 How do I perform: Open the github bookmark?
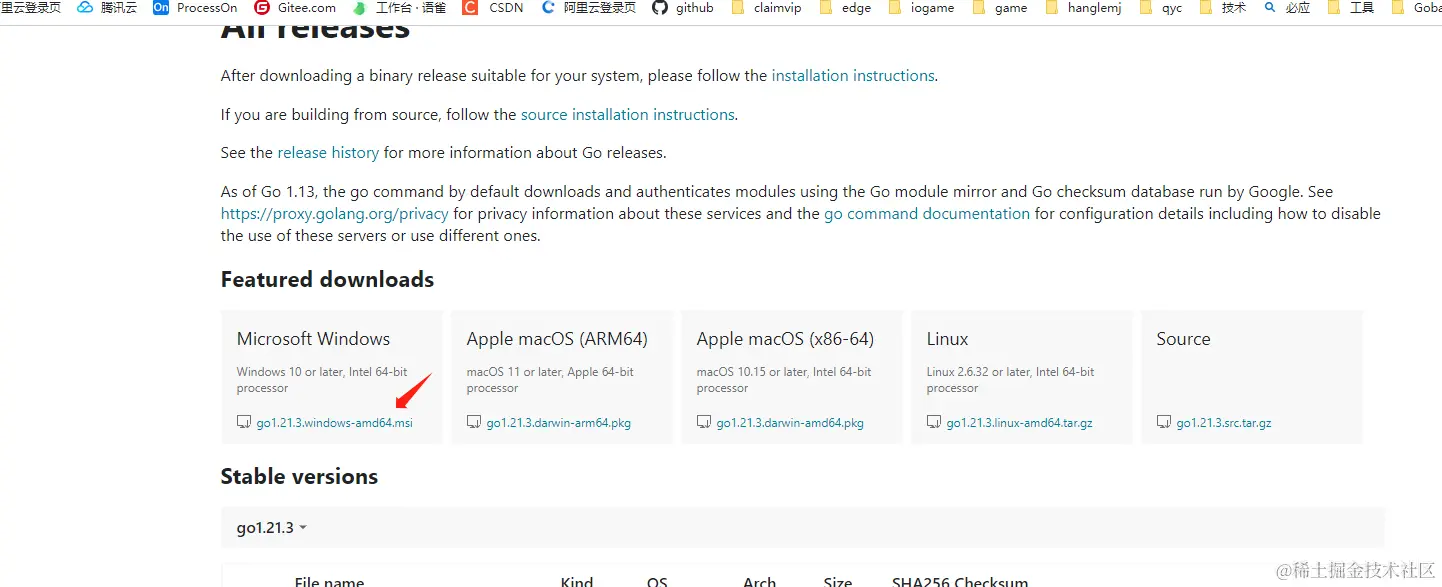point(683,8)
